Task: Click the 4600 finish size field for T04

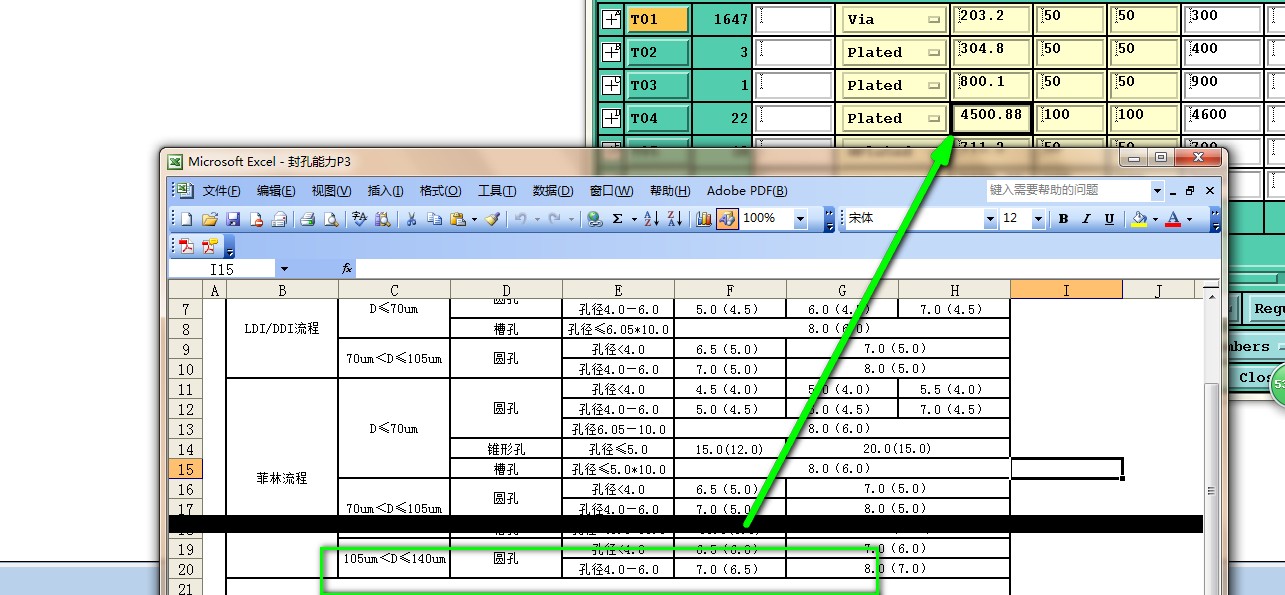Action: tap(1222, 117)
